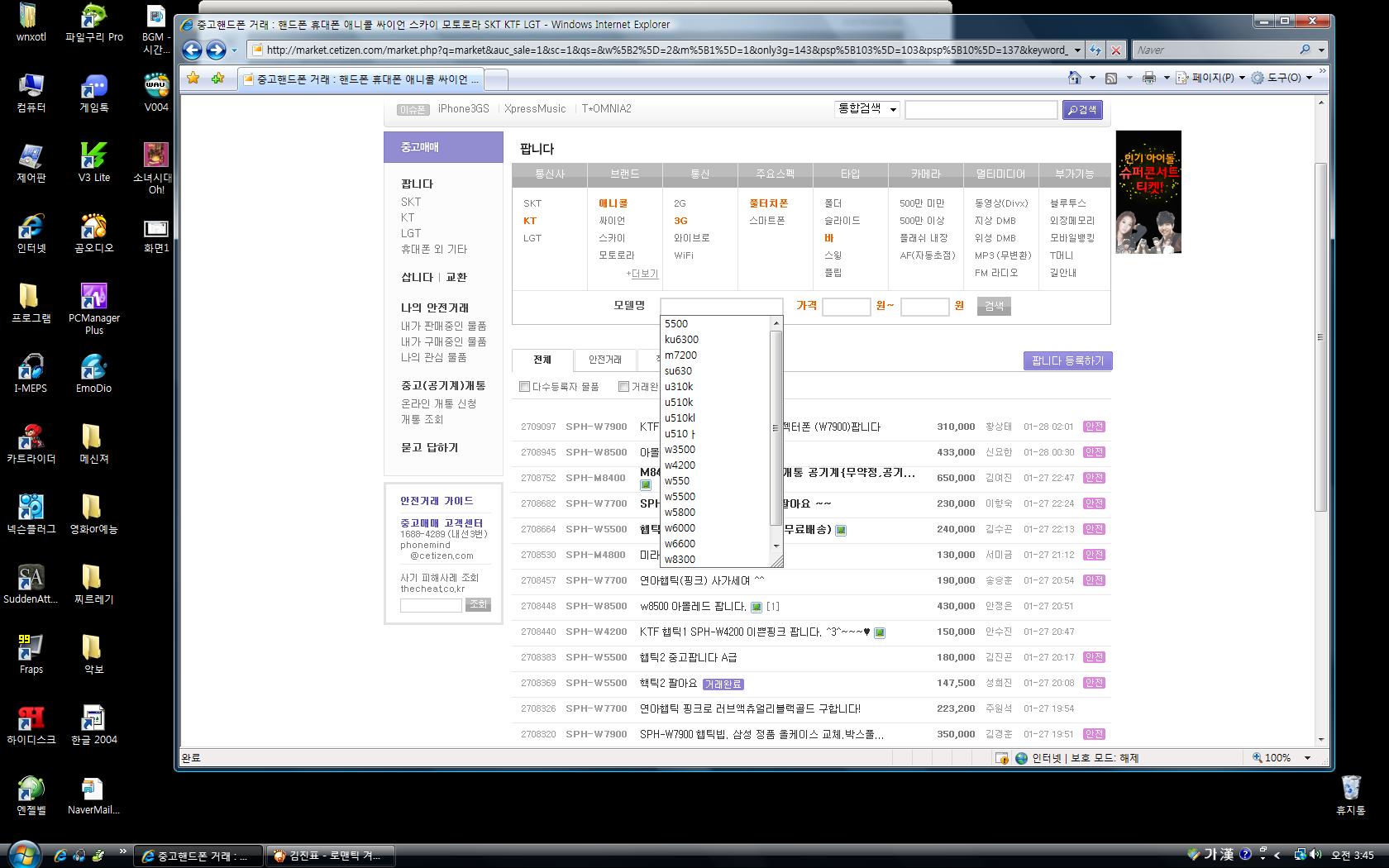Open the 게임톡 desktop icon
The image size is (1389, 868).
click(94, 93)
